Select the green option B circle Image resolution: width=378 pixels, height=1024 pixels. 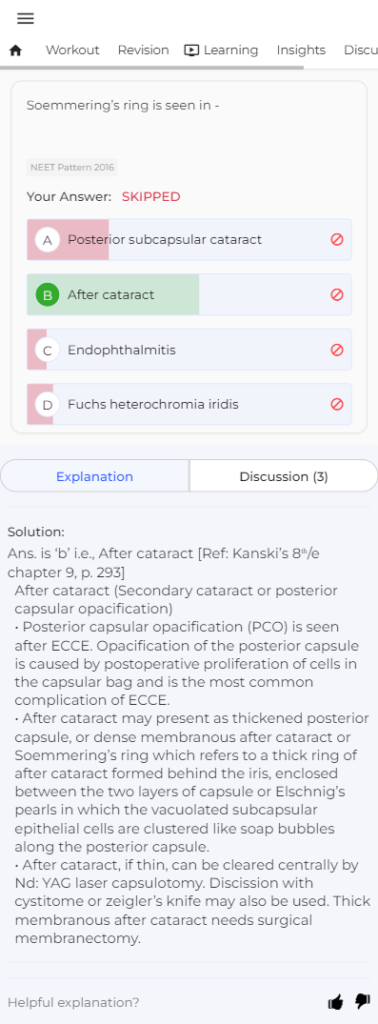(47, 295)
